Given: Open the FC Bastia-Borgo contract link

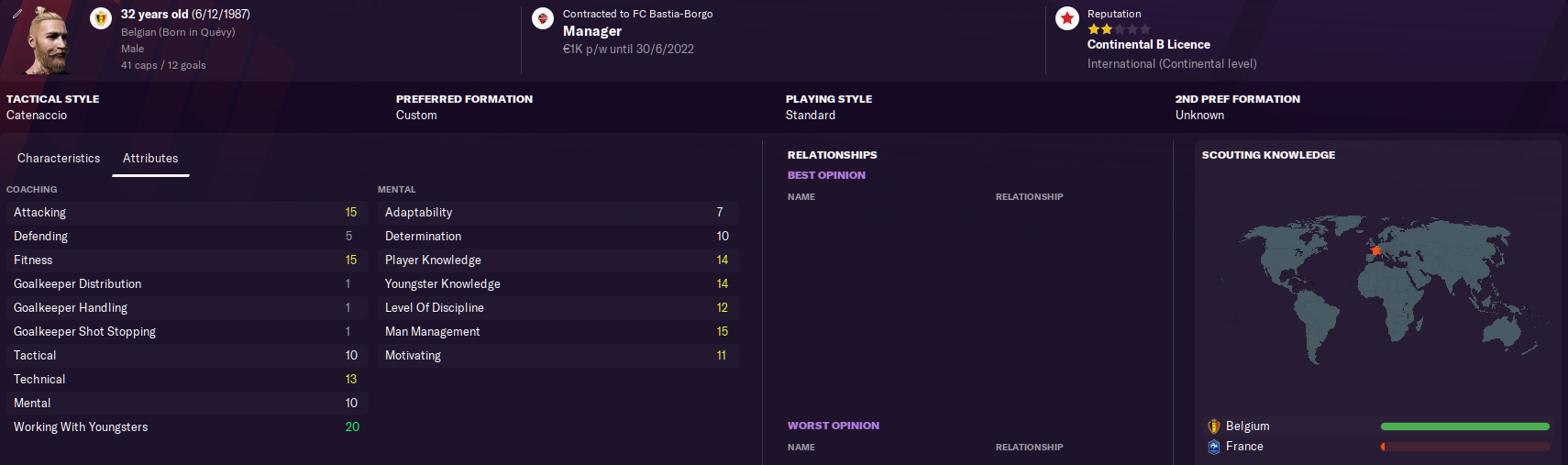Looking at the screenshot, I should pos(637,14).
